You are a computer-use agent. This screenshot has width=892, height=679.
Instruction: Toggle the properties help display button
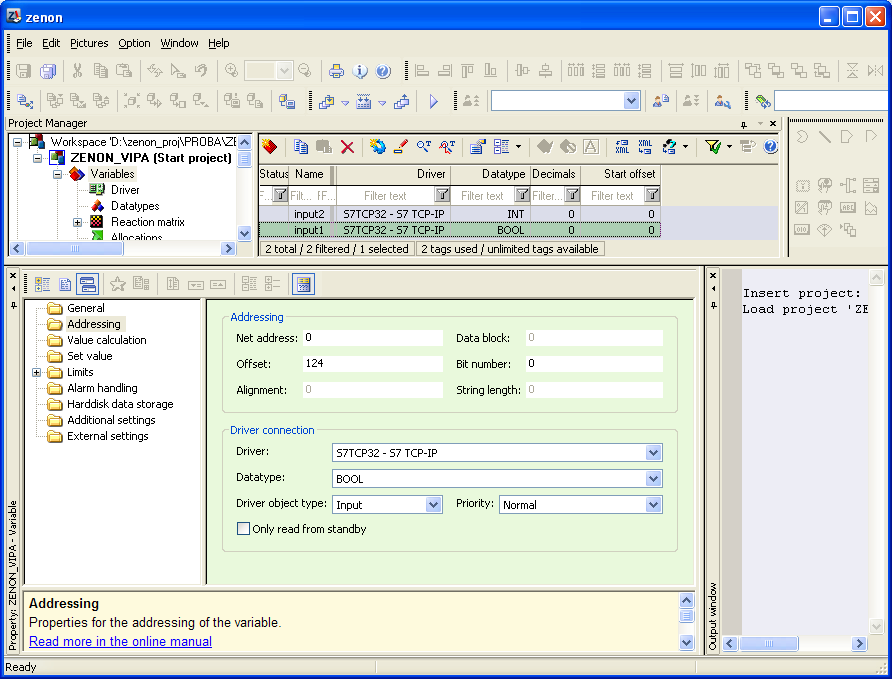point(303,284)
